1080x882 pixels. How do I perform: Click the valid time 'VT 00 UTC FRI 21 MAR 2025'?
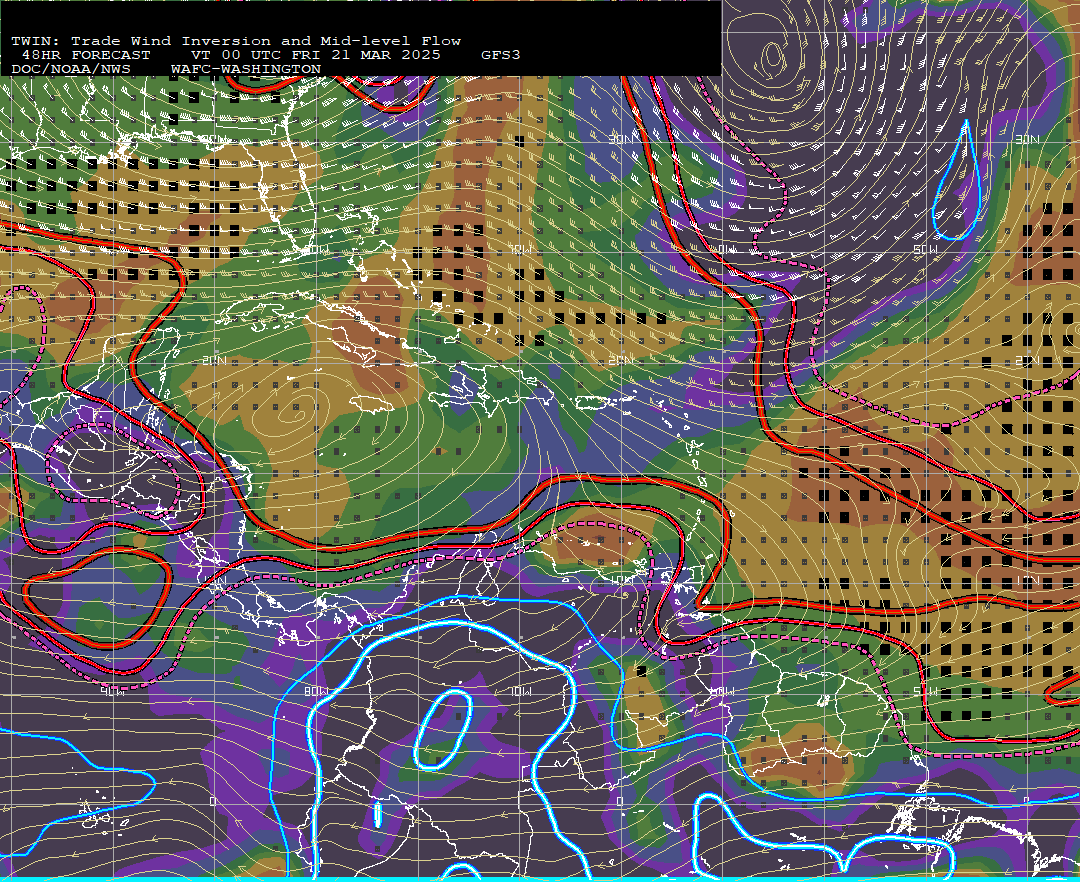[315, 55]
